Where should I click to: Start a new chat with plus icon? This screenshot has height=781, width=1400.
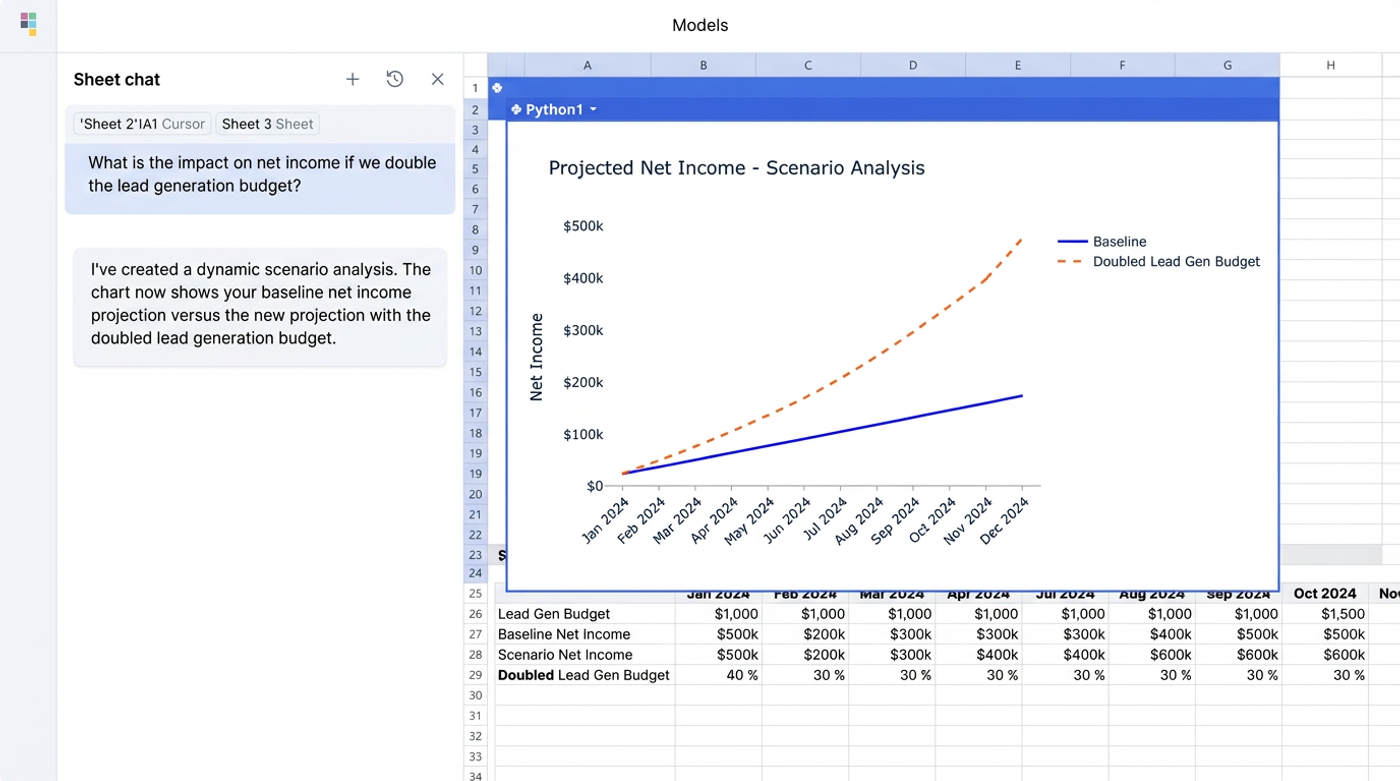click(x=352, y=79)
